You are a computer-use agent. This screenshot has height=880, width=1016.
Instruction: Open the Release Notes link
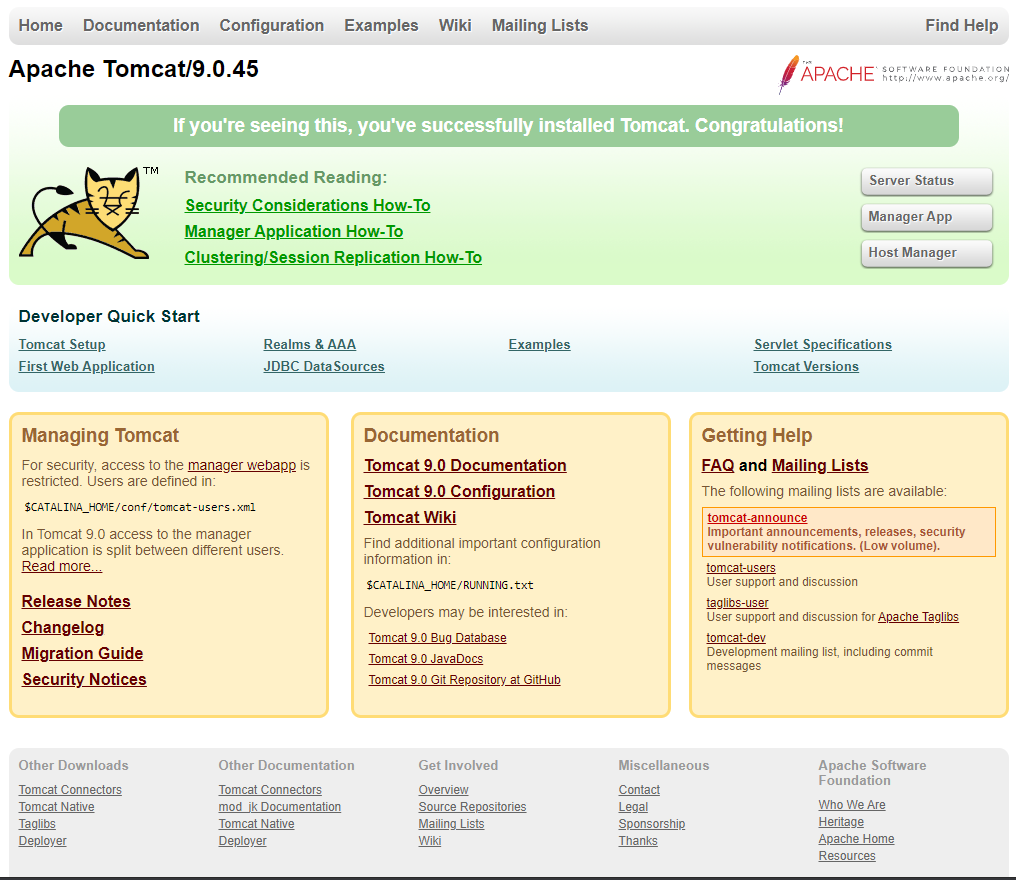tap(75, 601)
